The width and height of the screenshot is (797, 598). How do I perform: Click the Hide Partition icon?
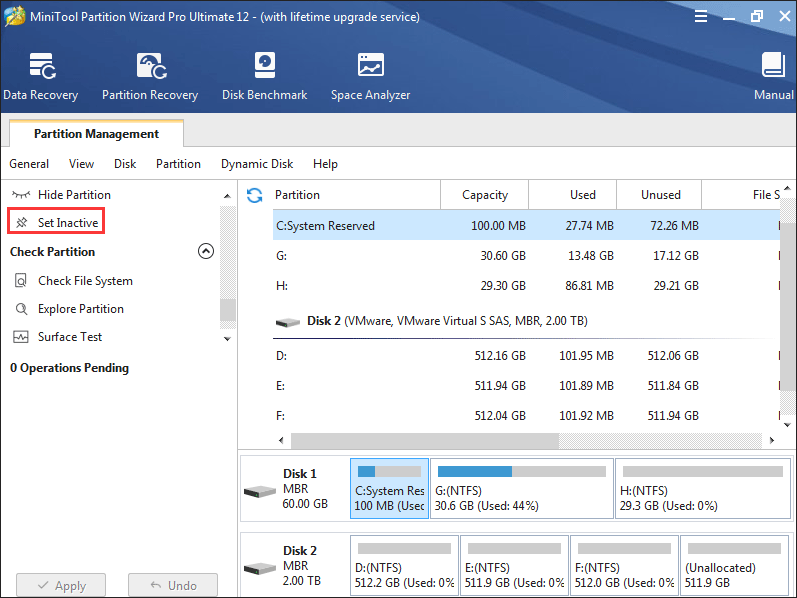click(21, 195)
